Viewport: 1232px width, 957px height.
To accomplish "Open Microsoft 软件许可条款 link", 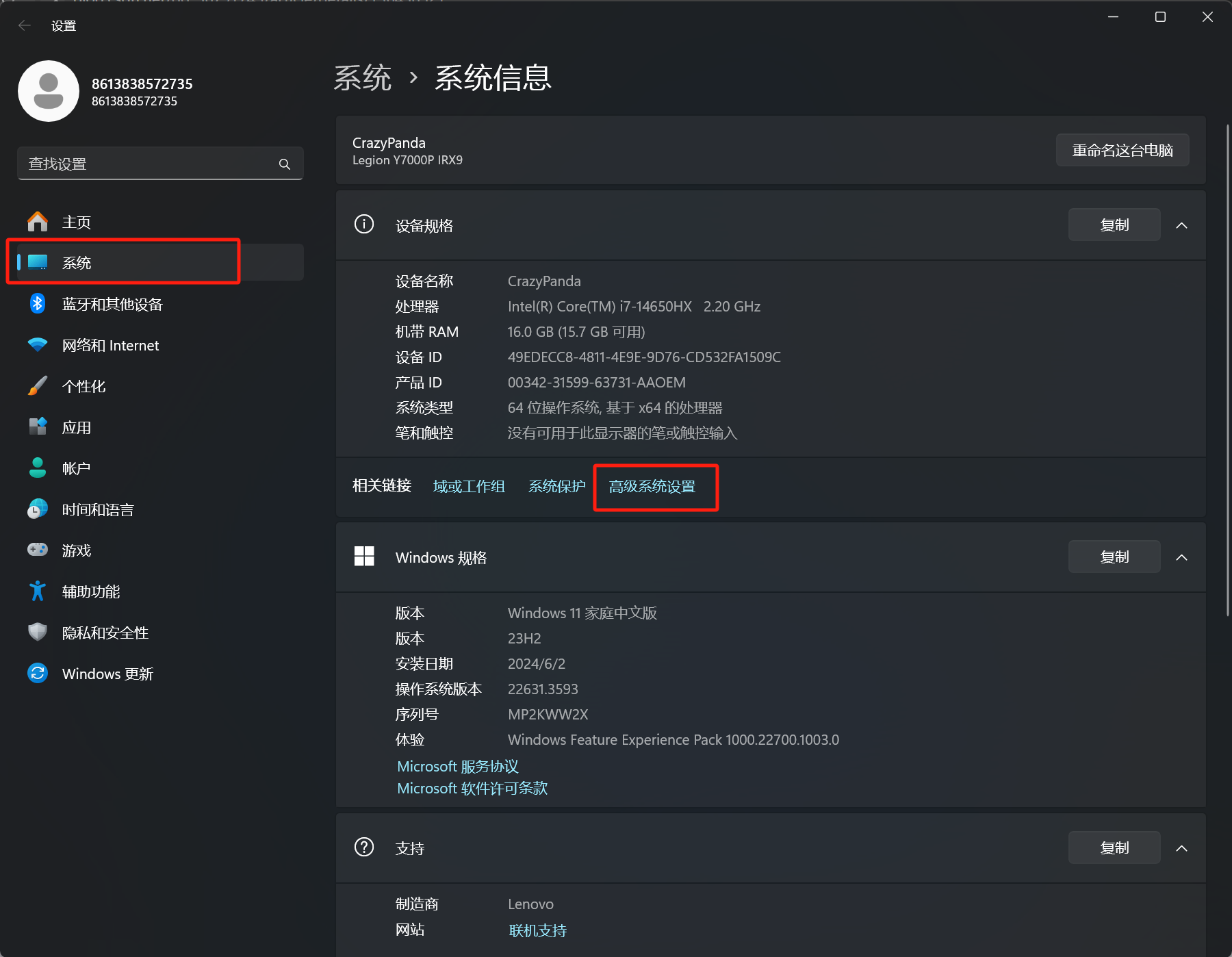I will click(x=472, y=788).
